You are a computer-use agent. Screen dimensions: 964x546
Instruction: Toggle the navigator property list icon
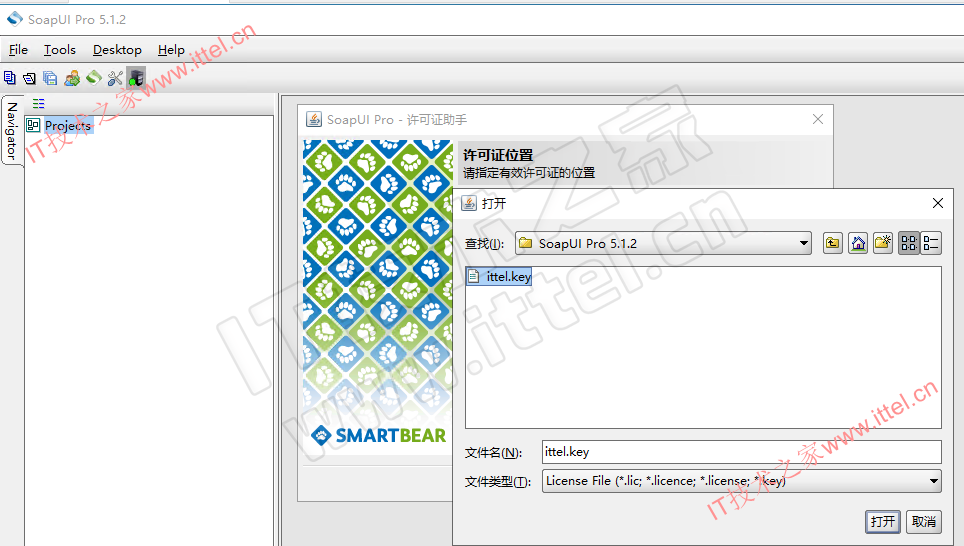pos(39,103)
